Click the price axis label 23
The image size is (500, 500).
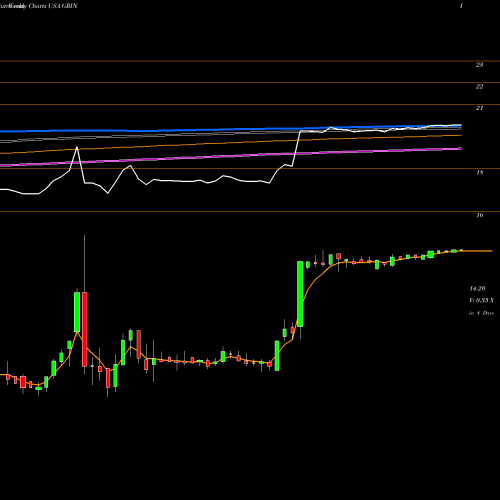479,65
